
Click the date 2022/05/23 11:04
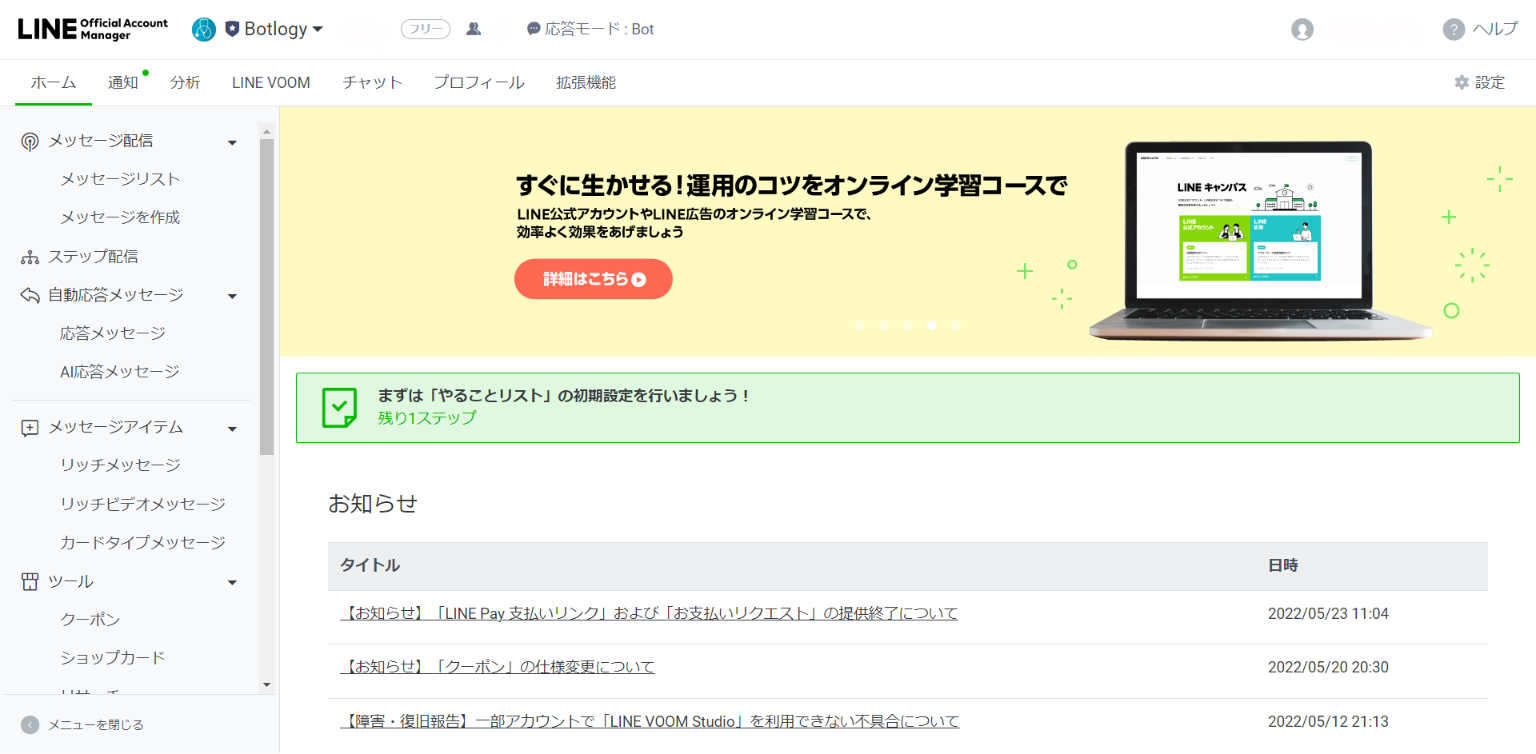[1328, 613]
